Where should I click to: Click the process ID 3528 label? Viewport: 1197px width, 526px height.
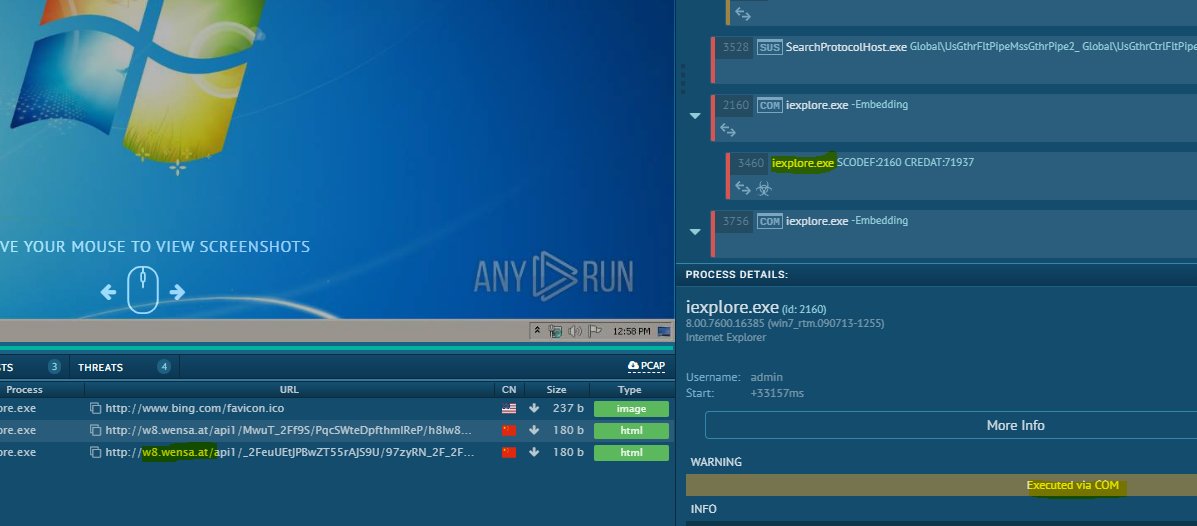pyautogui.click(x=736, y=47)
